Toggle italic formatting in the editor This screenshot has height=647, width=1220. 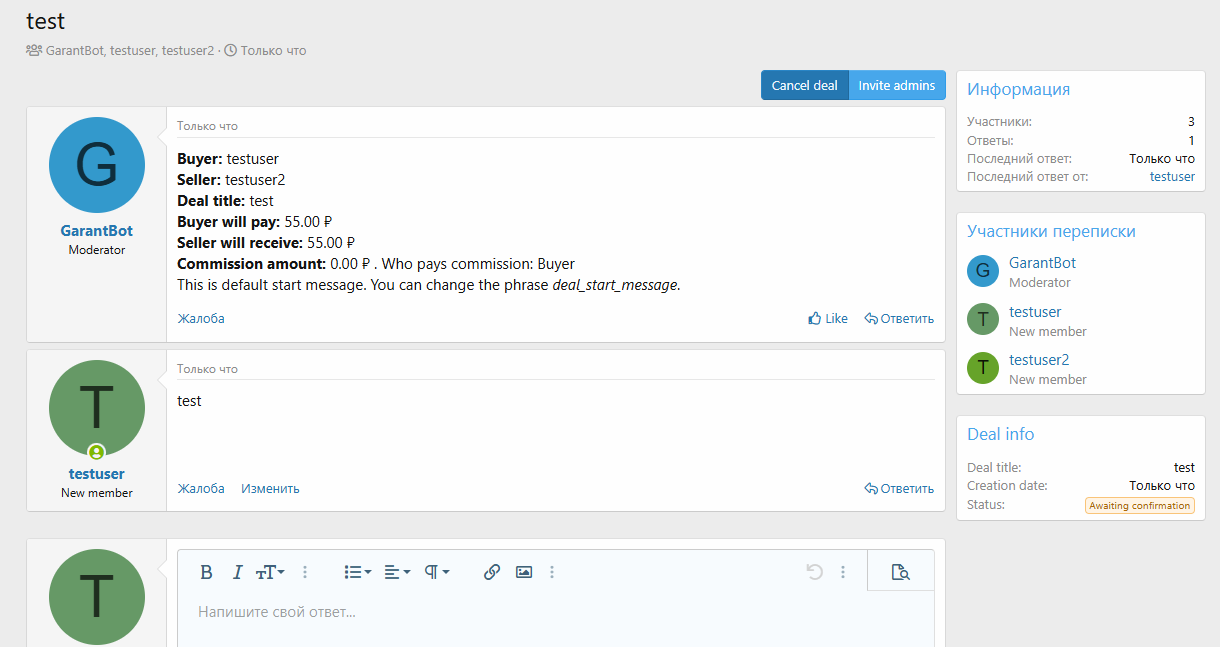(237, 572)
